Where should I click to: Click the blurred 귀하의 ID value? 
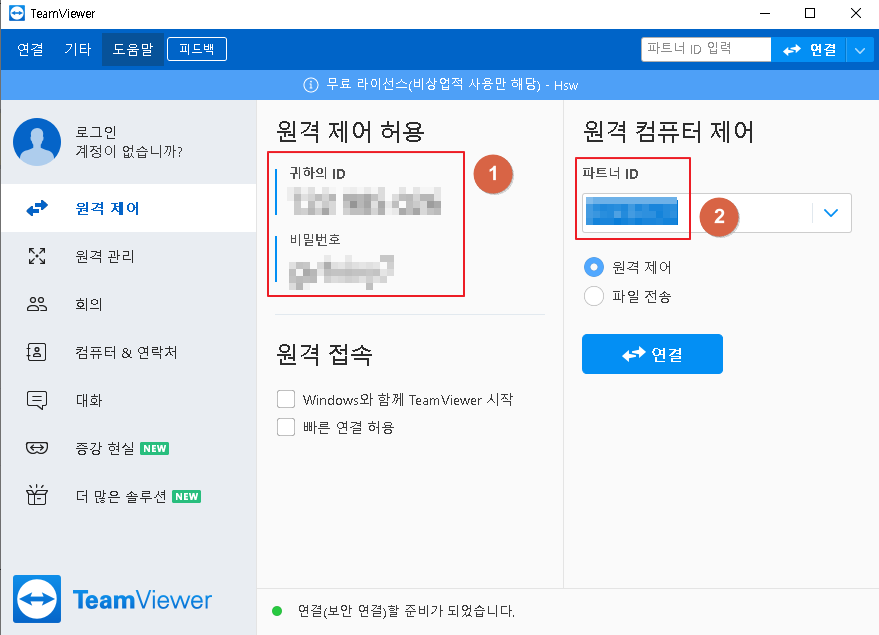364,202
